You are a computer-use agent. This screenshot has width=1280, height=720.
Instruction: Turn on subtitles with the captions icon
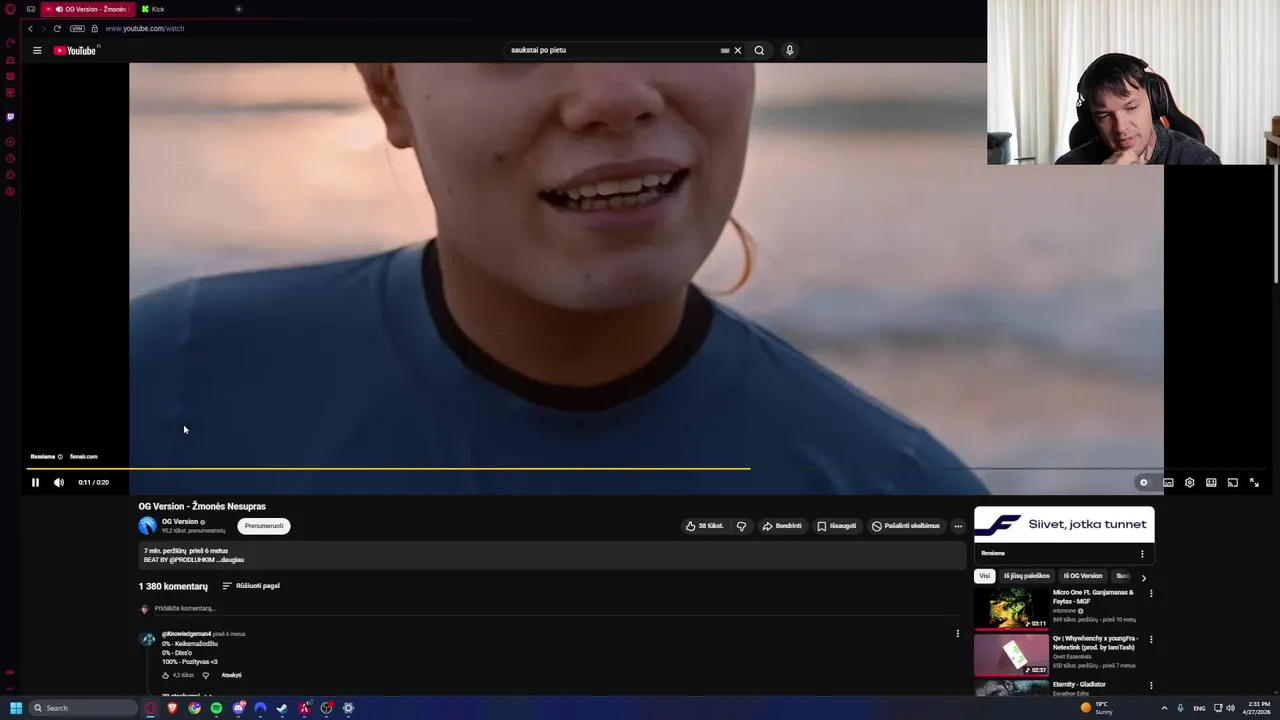click(x=1168, y=482)
